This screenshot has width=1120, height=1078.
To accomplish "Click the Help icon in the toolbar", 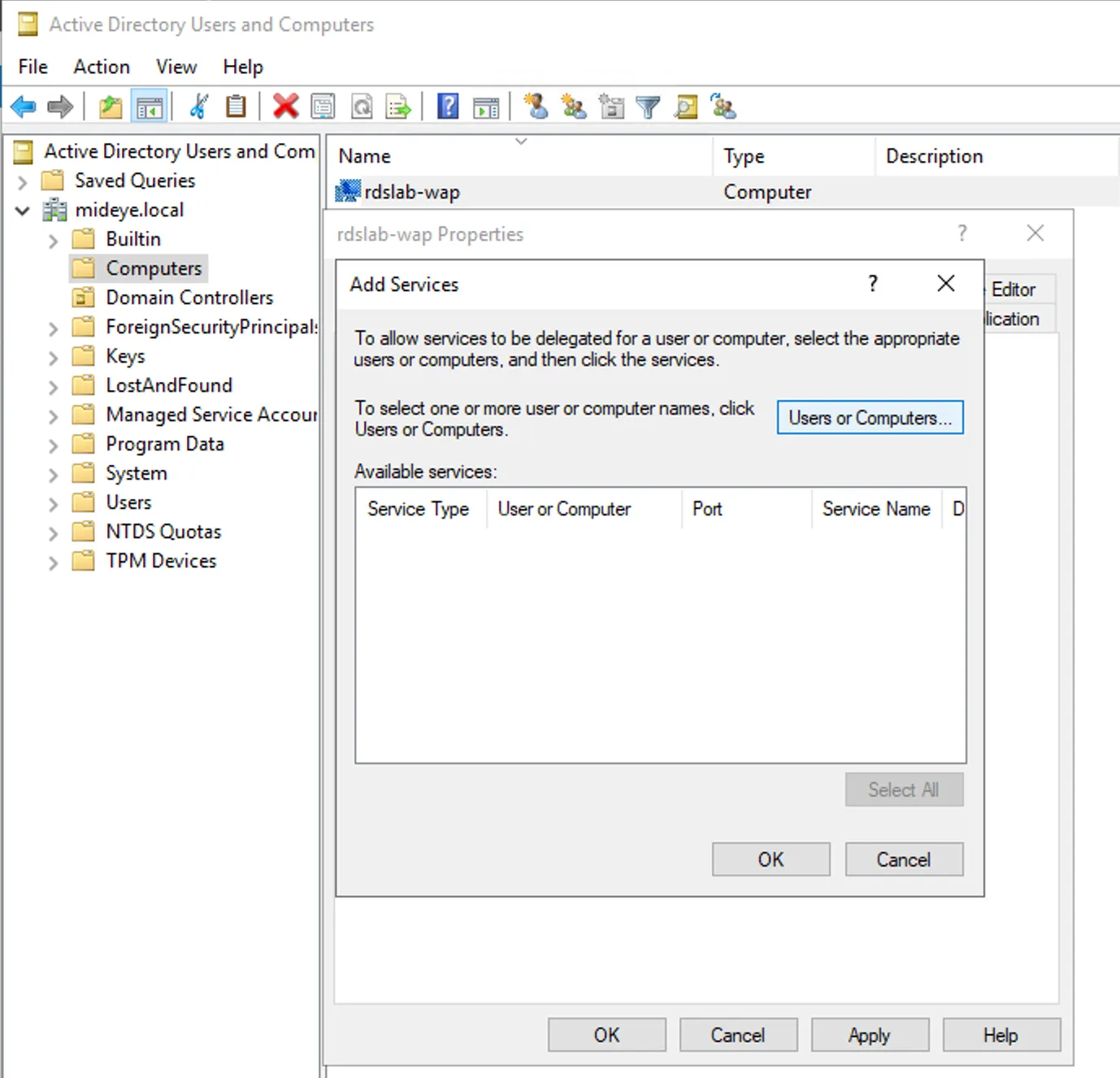I will pyautogui.click(x=447, y=106).
